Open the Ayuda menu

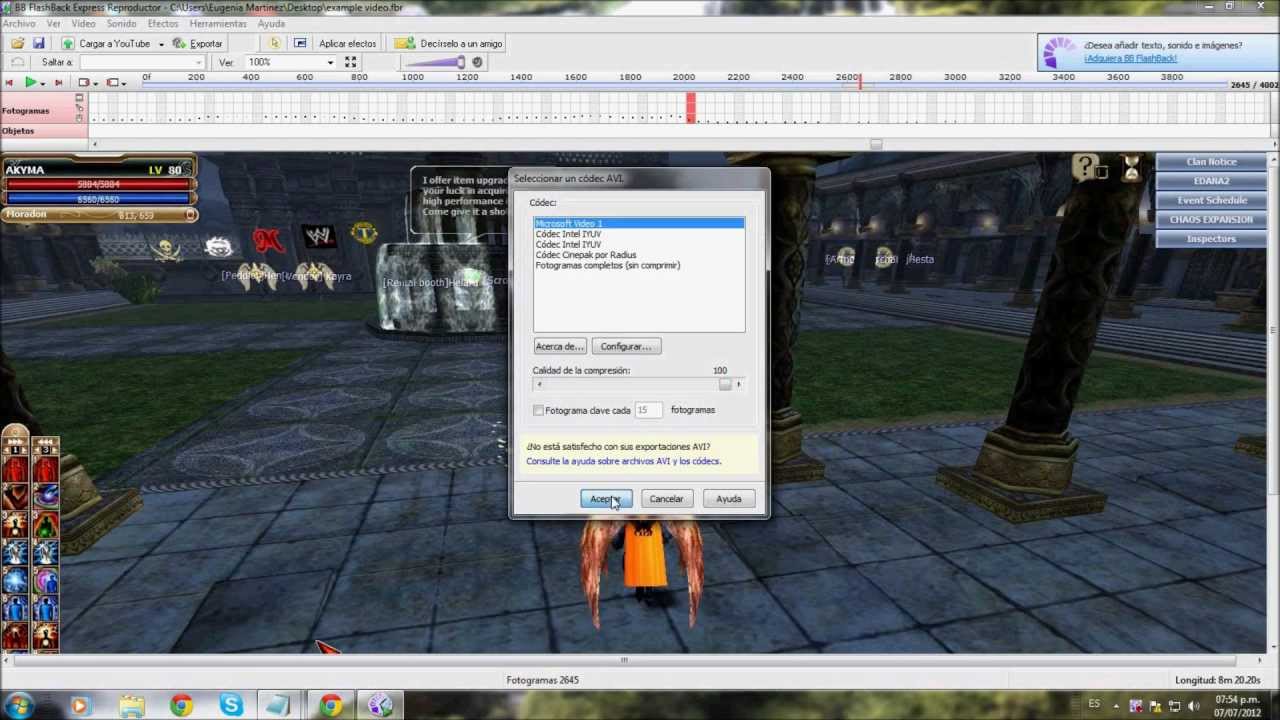click(271, 23)
